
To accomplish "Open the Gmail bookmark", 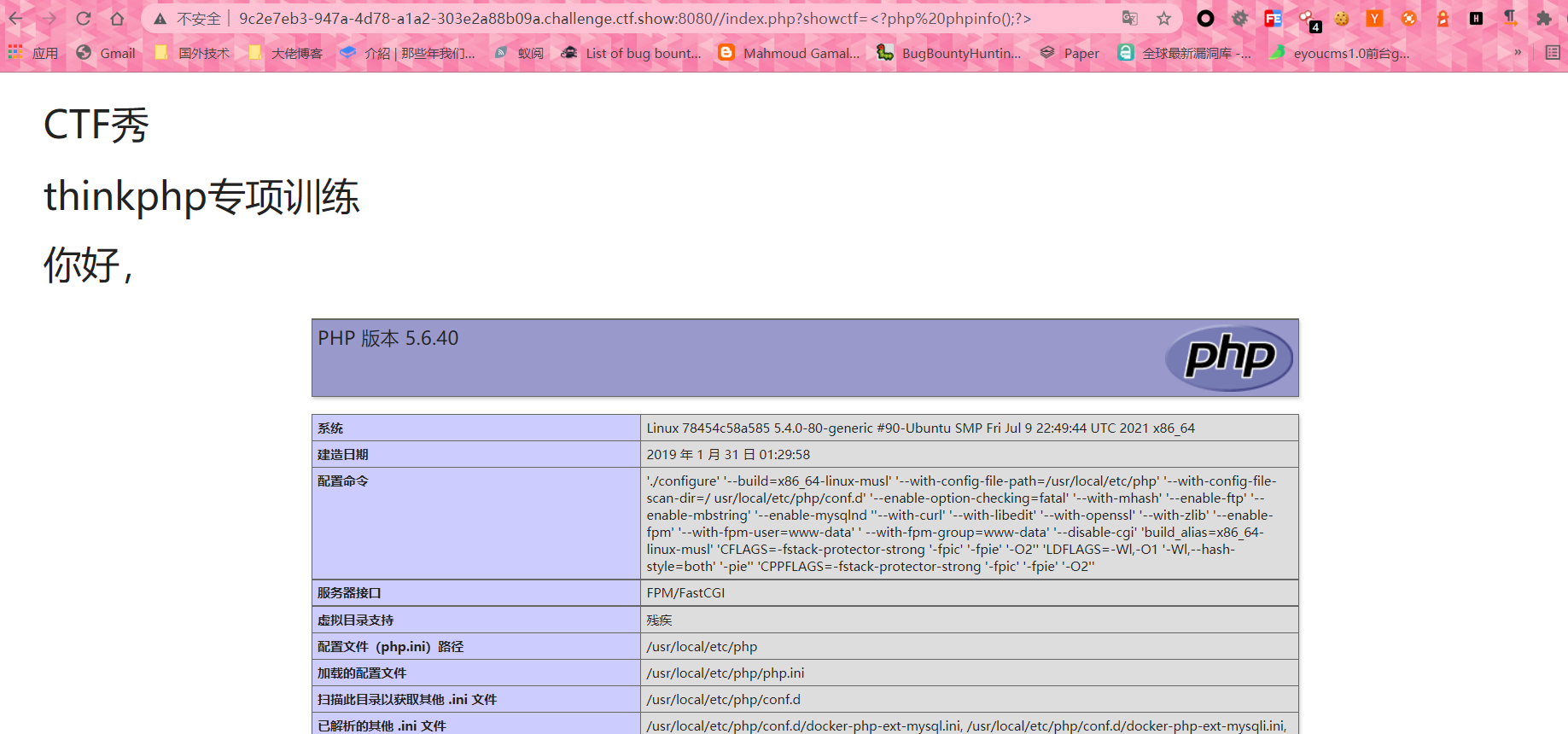I will (x=106, y=53).
